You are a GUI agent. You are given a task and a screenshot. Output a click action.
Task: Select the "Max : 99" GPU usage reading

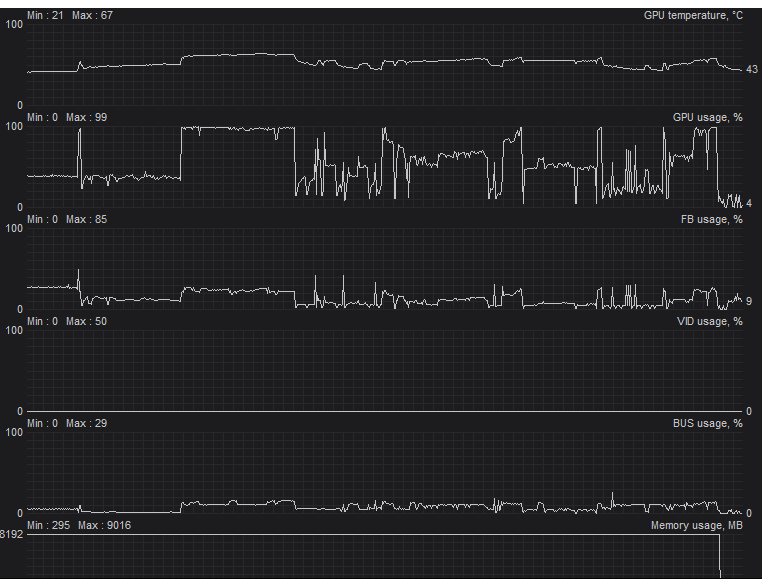click(x=87, y=118)
